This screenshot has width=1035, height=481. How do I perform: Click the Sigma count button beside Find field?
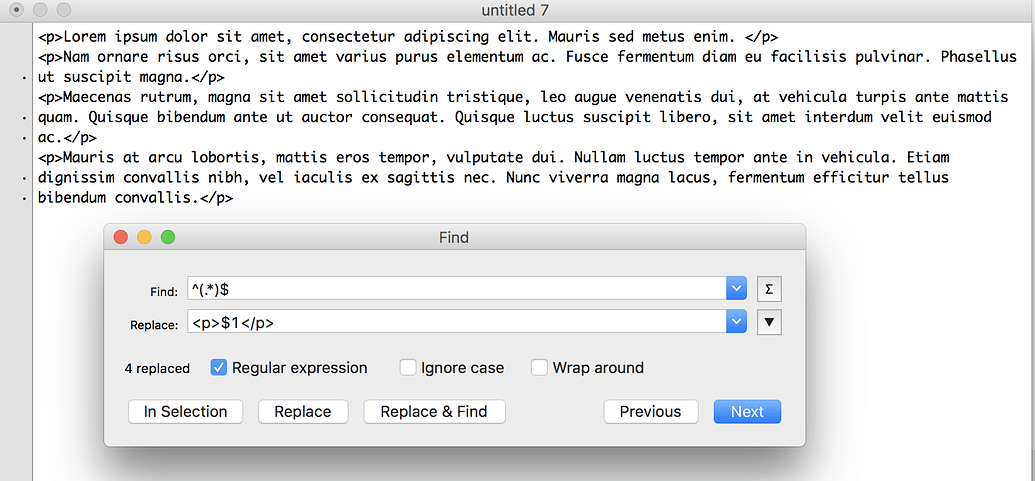(769, 289)
